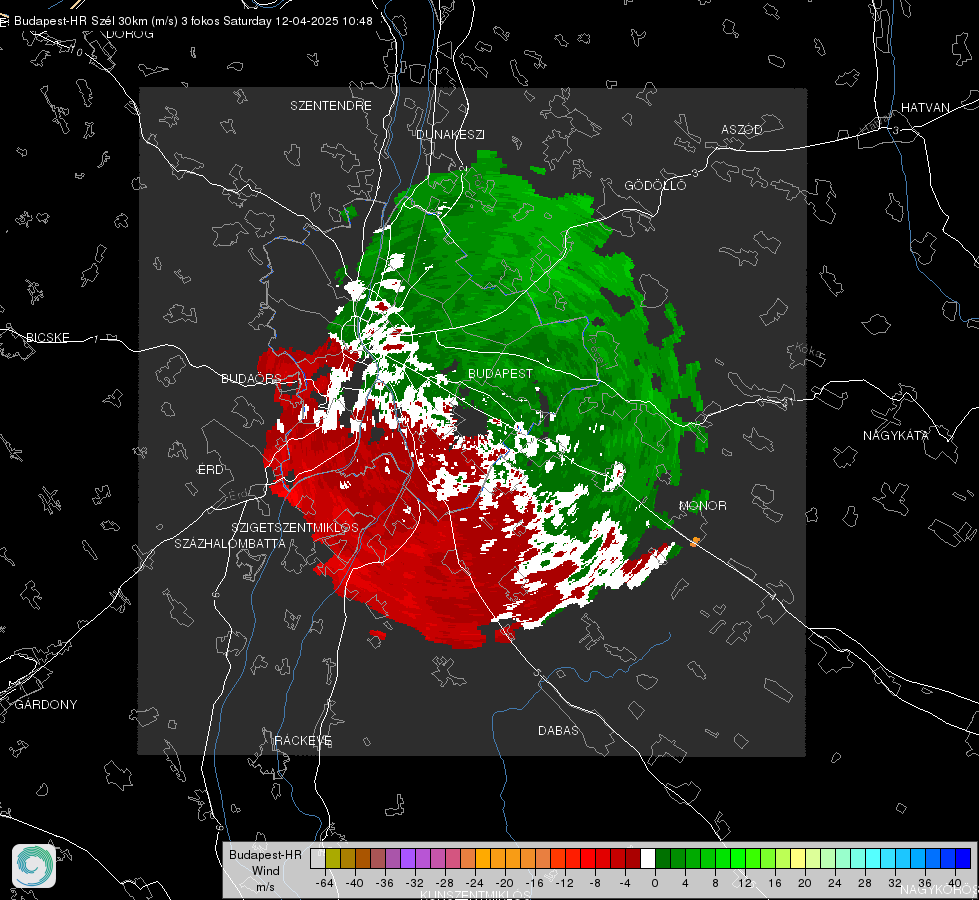Click the SZIGETSZENTMIKLÓS town label
The width and height of the screenshot is (979, 900).
(295, 528)
